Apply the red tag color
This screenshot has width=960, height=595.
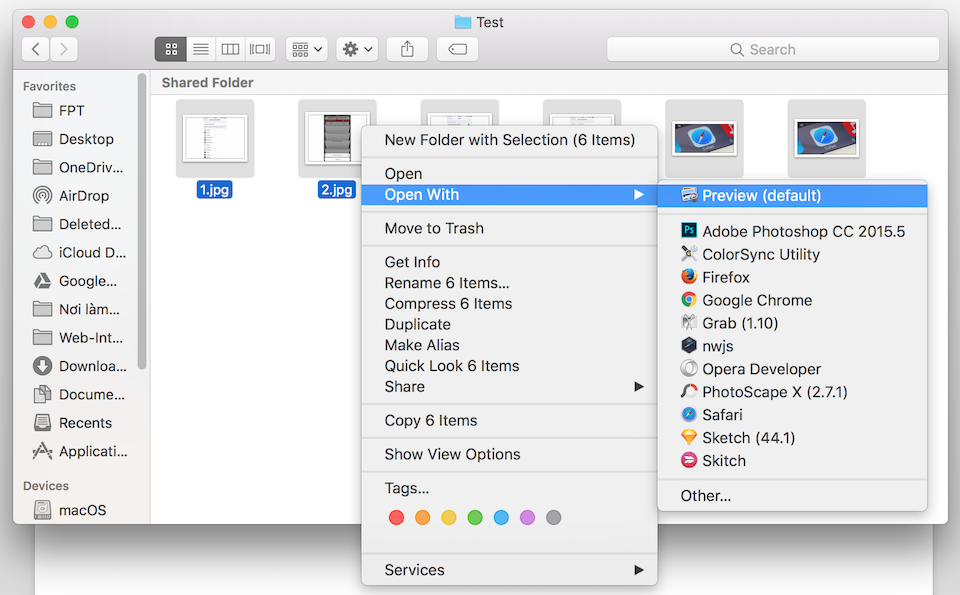396,517
